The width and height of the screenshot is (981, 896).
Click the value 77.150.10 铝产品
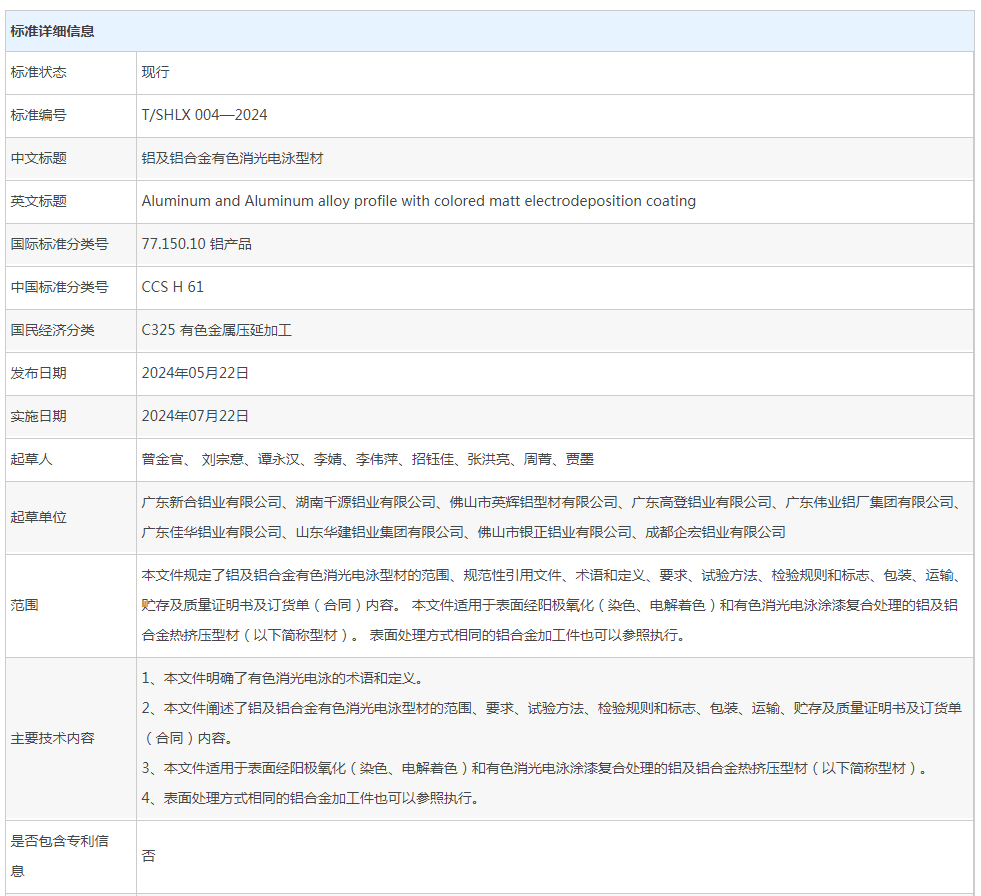[x=196, y=244]
